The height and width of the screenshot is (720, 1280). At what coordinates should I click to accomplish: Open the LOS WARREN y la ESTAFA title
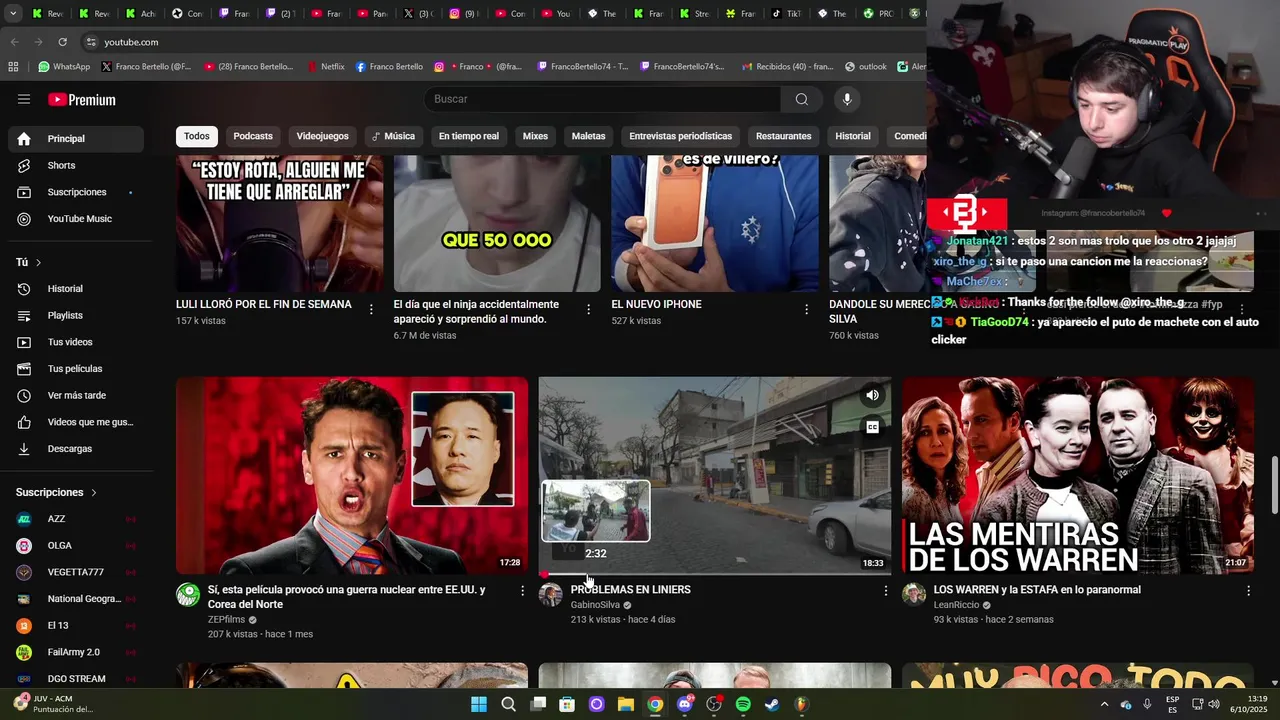pyautogui.click(x=1037, y=590)
